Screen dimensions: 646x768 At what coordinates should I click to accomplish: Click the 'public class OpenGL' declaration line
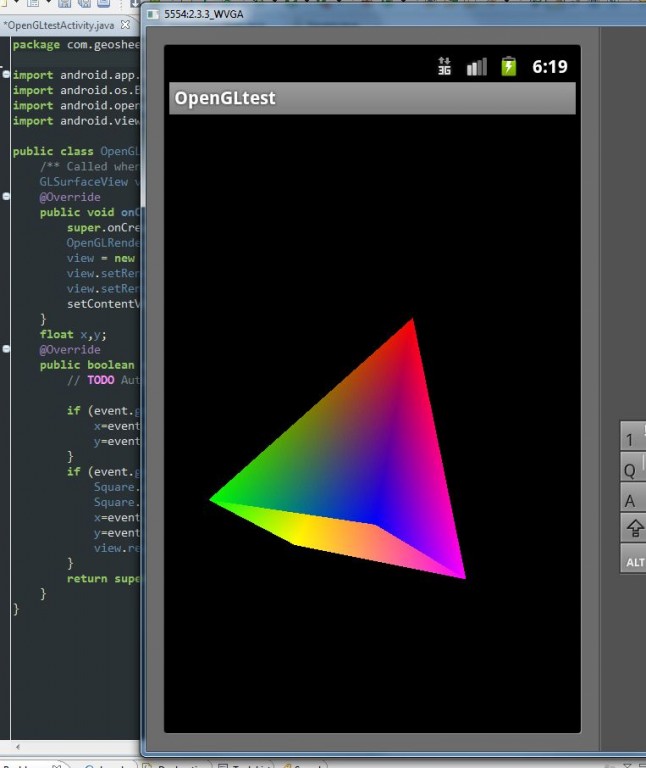click(76, 151)
